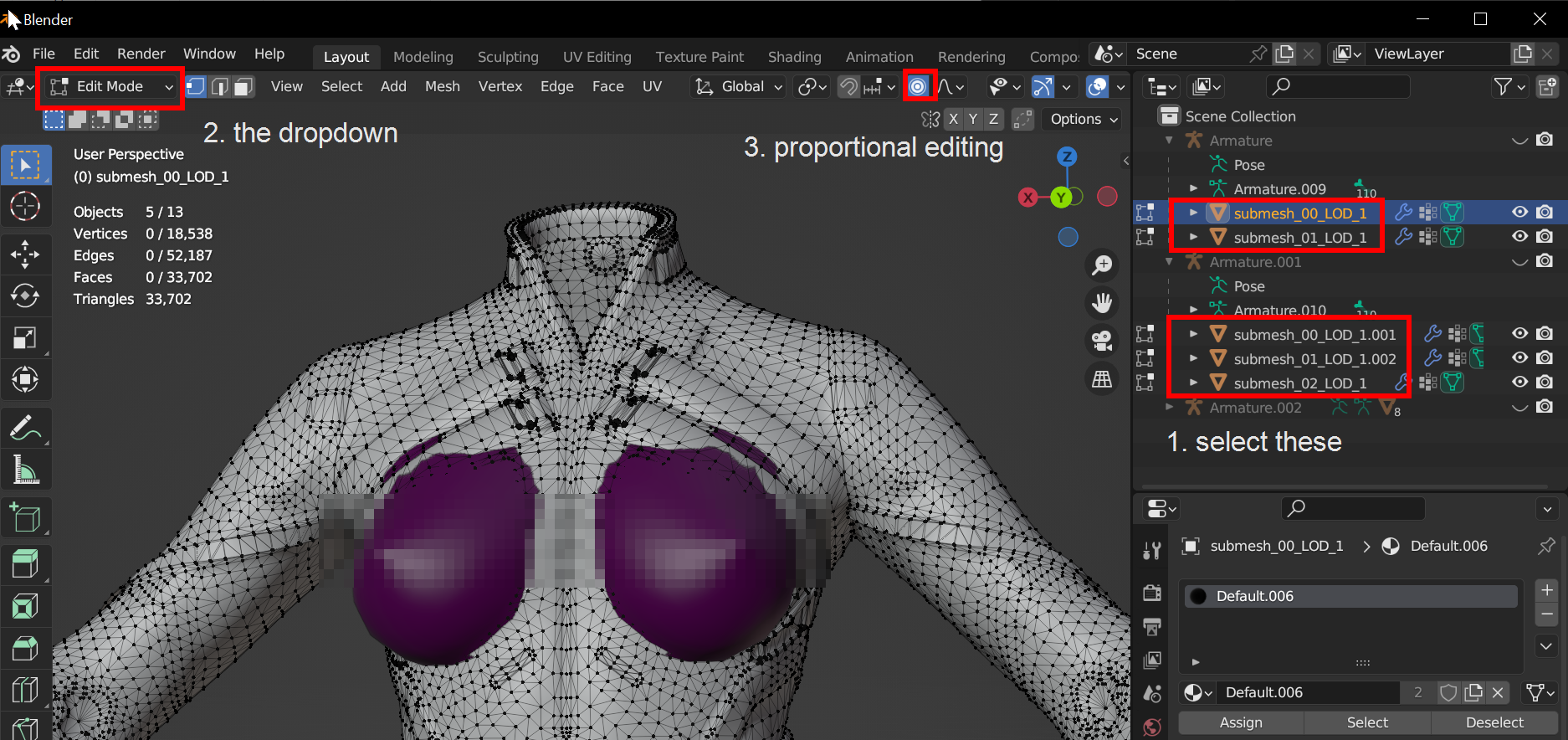Select the Scale tool in the toolbar
The width and height of the screenshot is (1568, 740).
(x=25, y=338)
